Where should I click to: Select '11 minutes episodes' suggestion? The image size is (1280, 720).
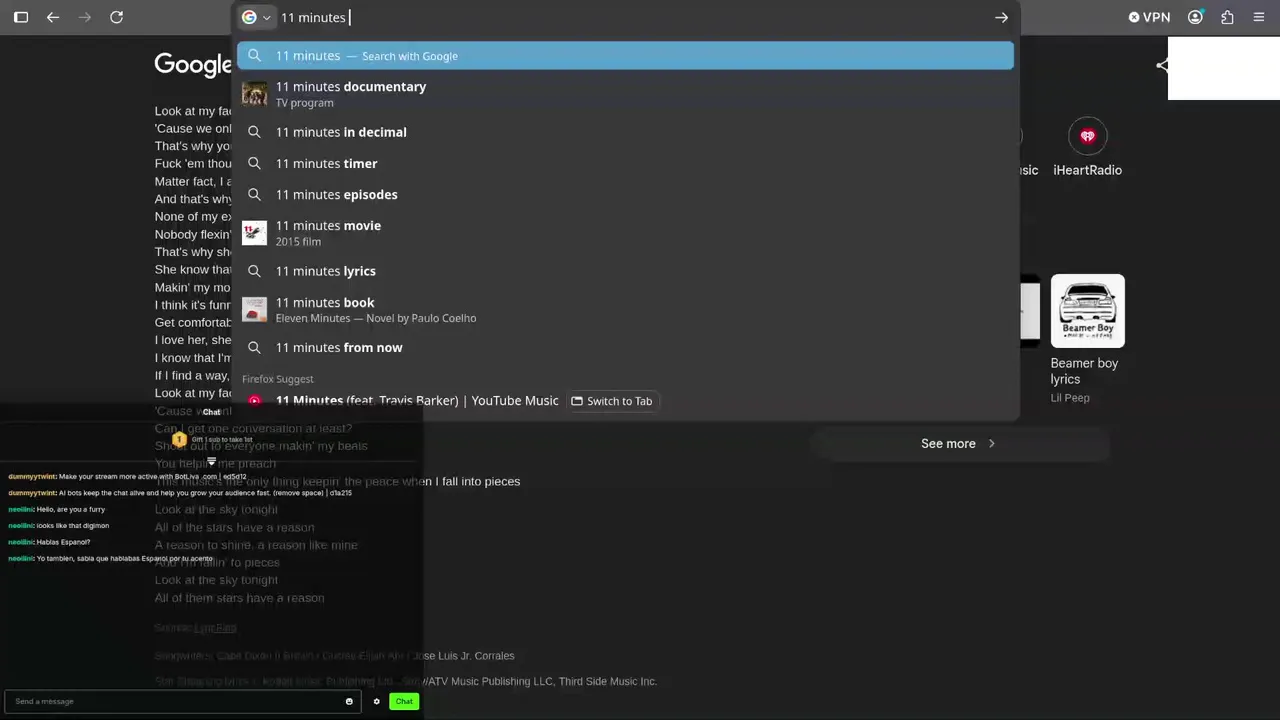pyautogui.click(x=625, y=194)
